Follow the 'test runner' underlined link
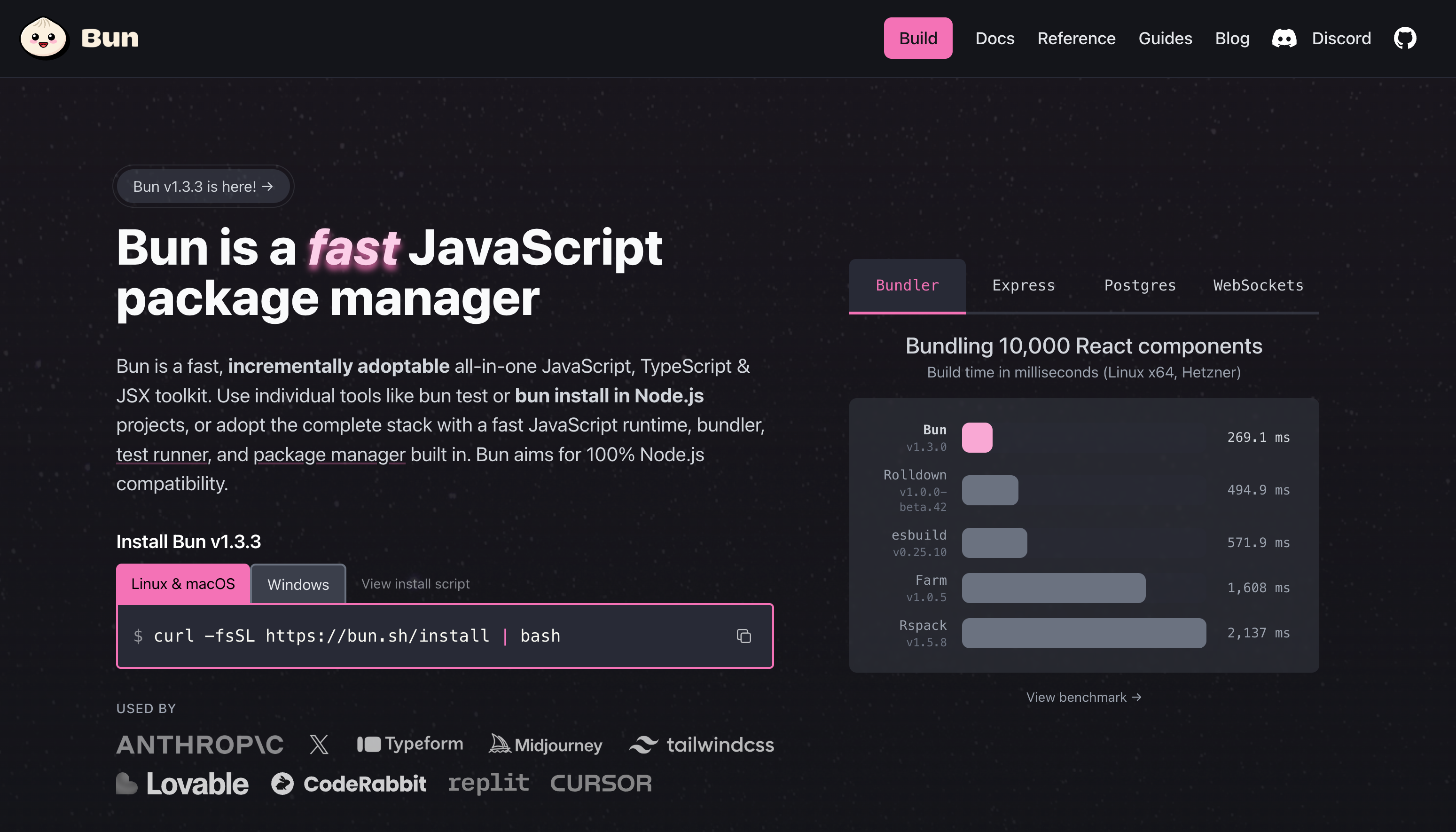Image resolution: width=1456 pixels, height=832 pixels. pos(162,455)
